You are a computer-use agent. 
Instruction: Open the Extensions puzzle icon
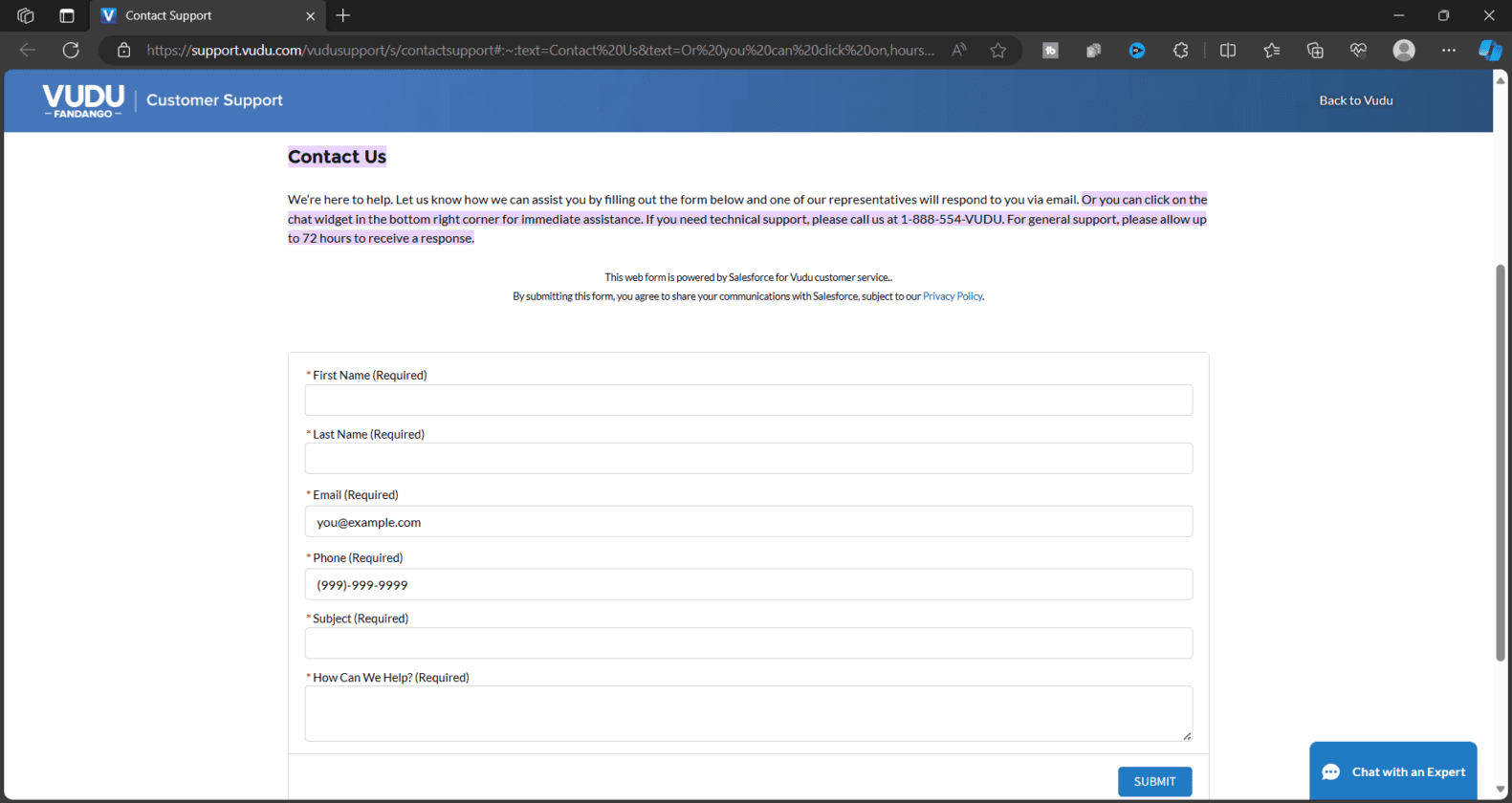tap(1181, 51)
